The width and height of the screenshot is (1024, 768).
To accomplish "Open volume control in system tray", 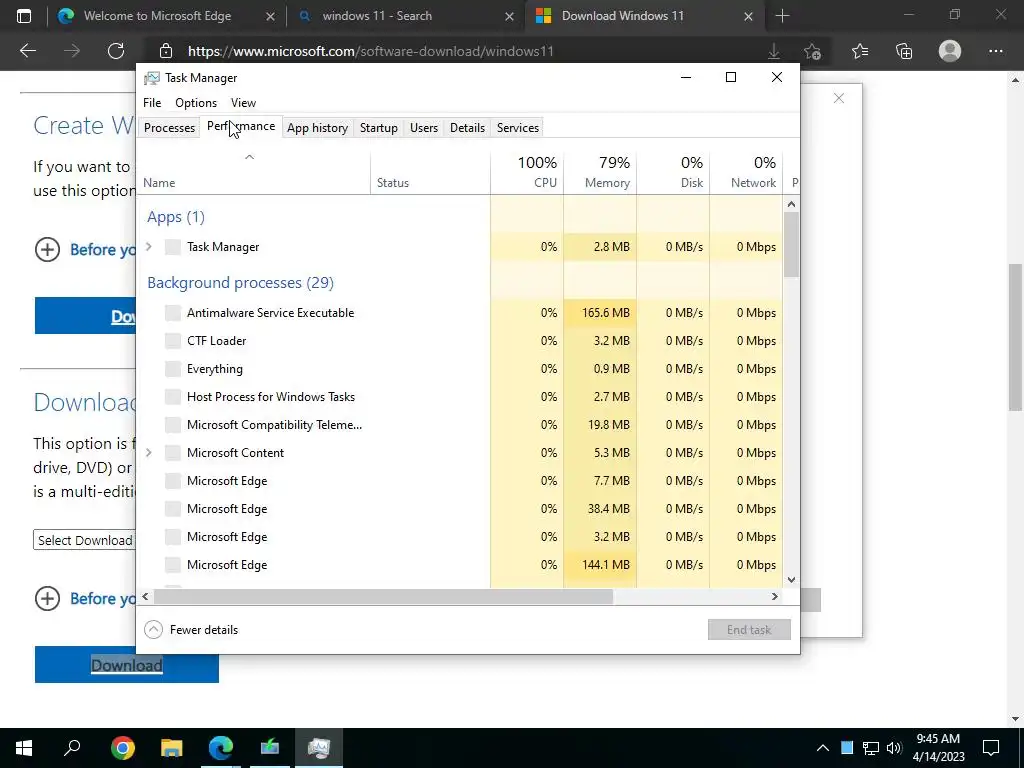I will click(x=894, y=748).
